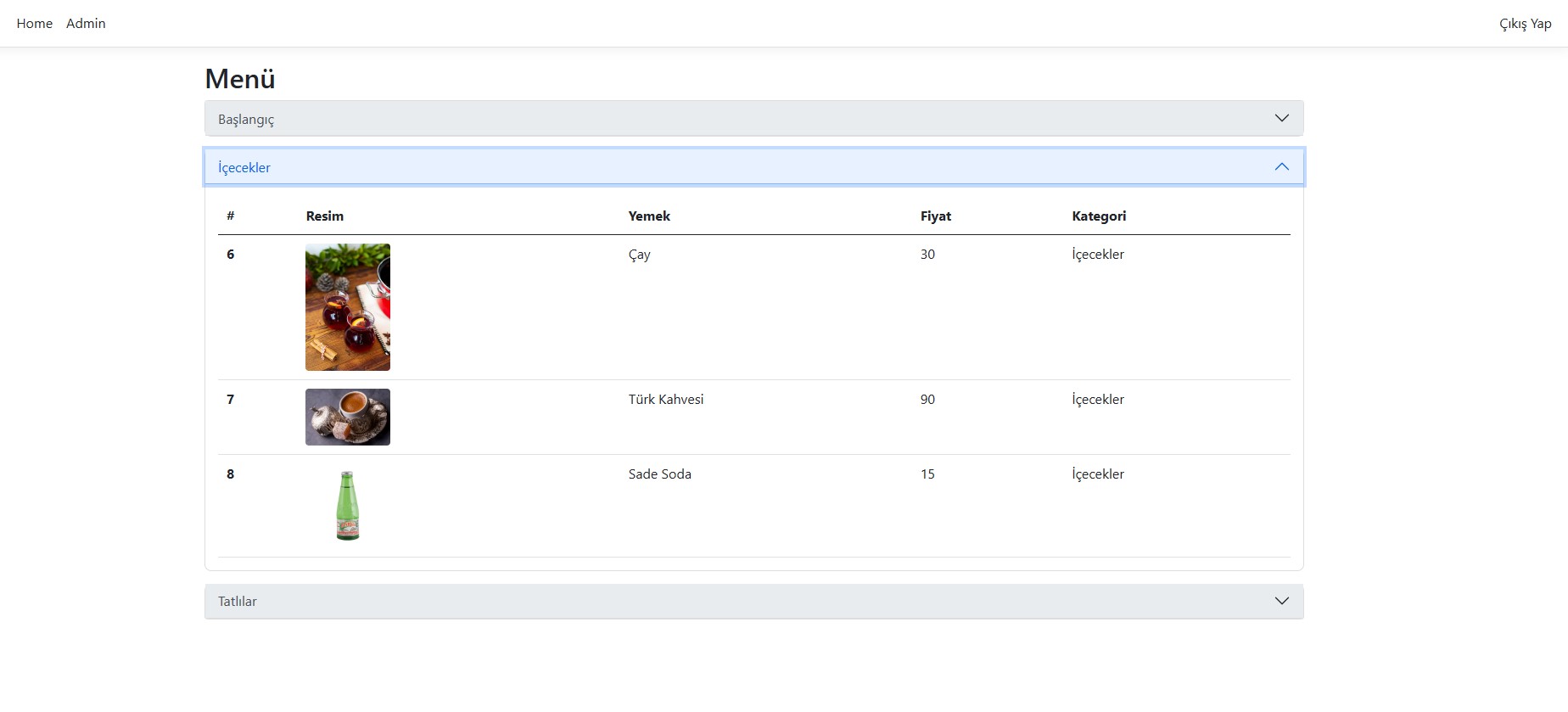Expand the Tatlılar accordion section
This screenshot has width=1568, height=712.
[x=753, y=601]
